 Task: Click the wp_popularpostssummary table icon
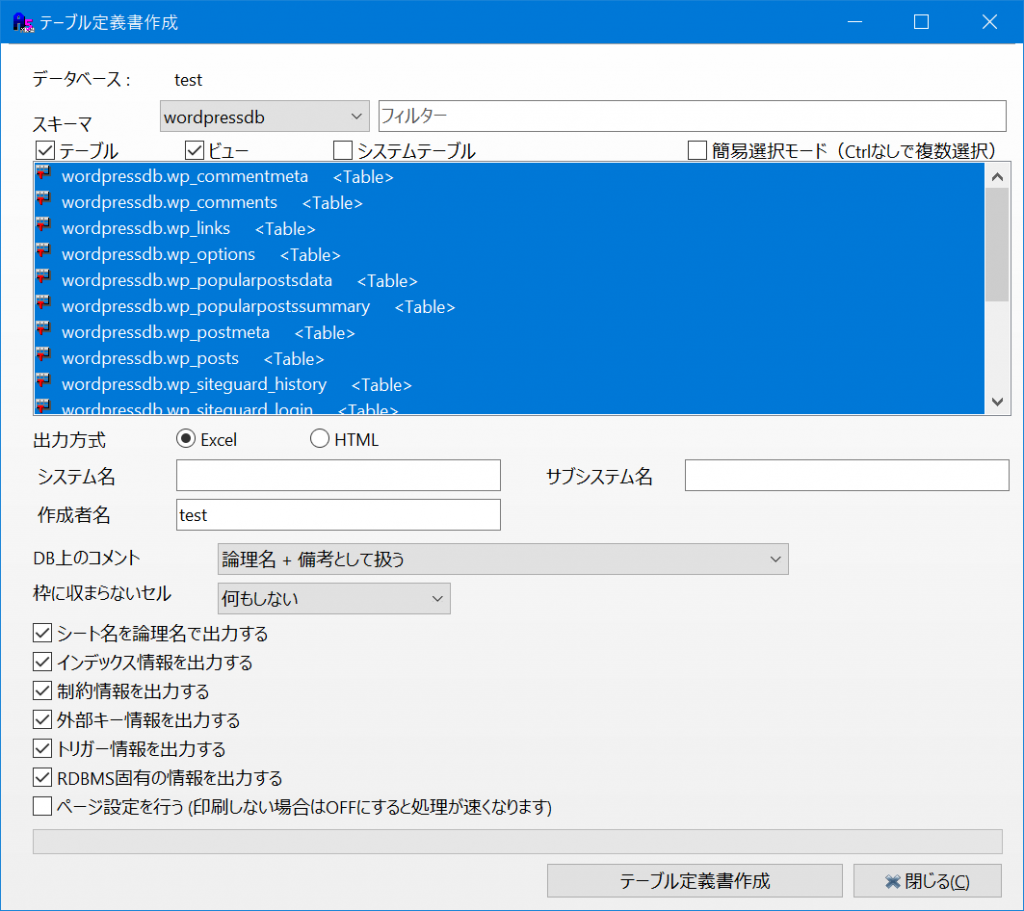pyautogui.click(x=43, y=304)
